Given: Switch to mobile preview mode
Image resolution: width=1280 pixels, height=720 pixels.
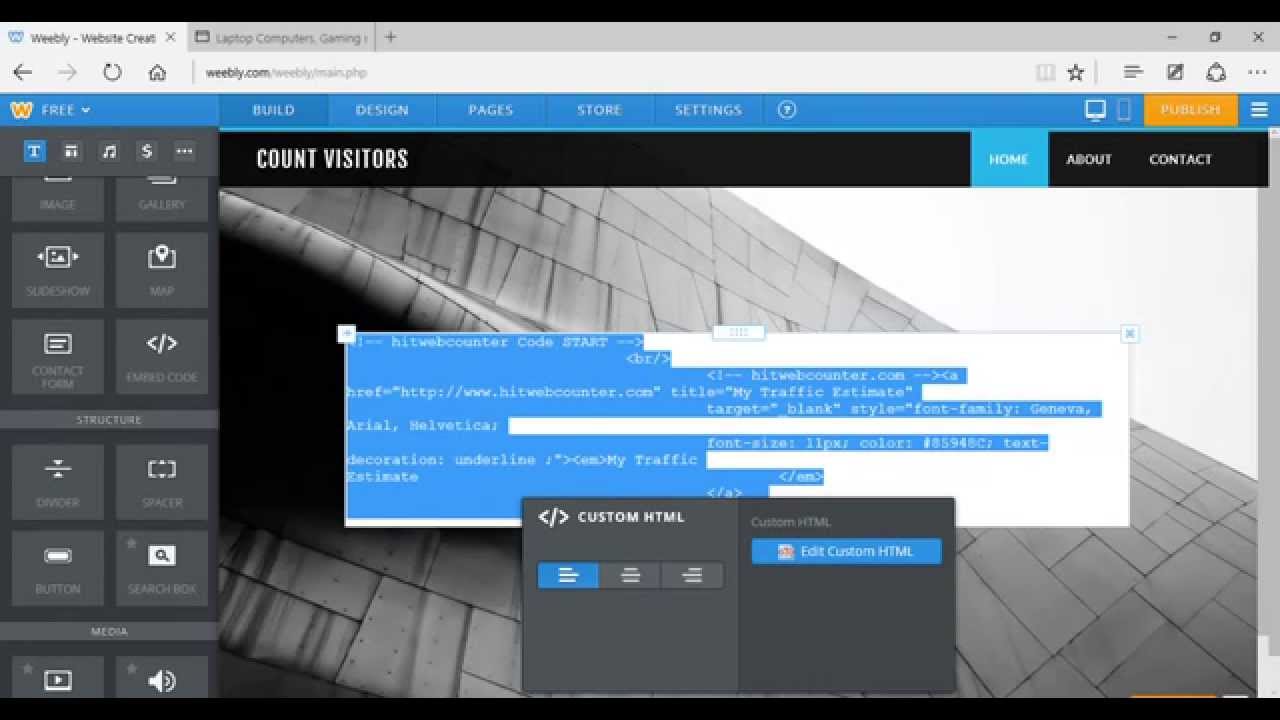Looking at the screenshot, I should pos(1123,110).
